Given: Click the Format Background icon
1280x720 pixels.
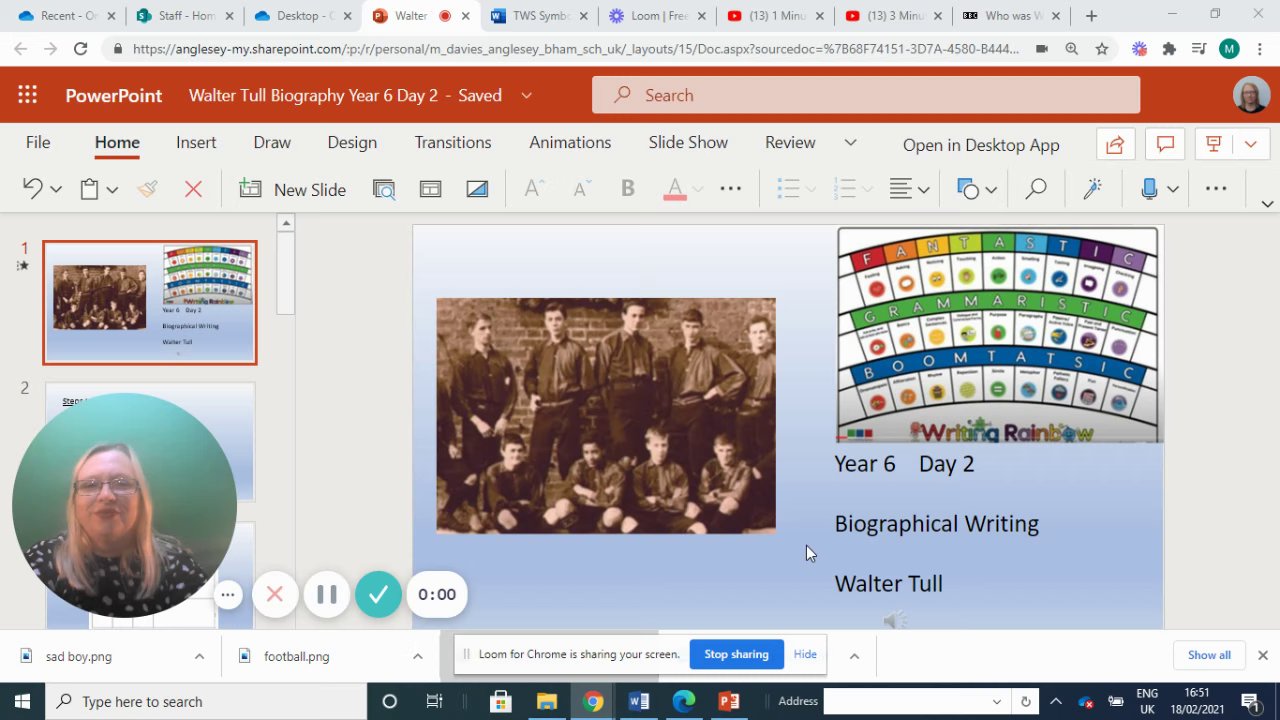Looking at the screenshot, I should tap(477, 189).
